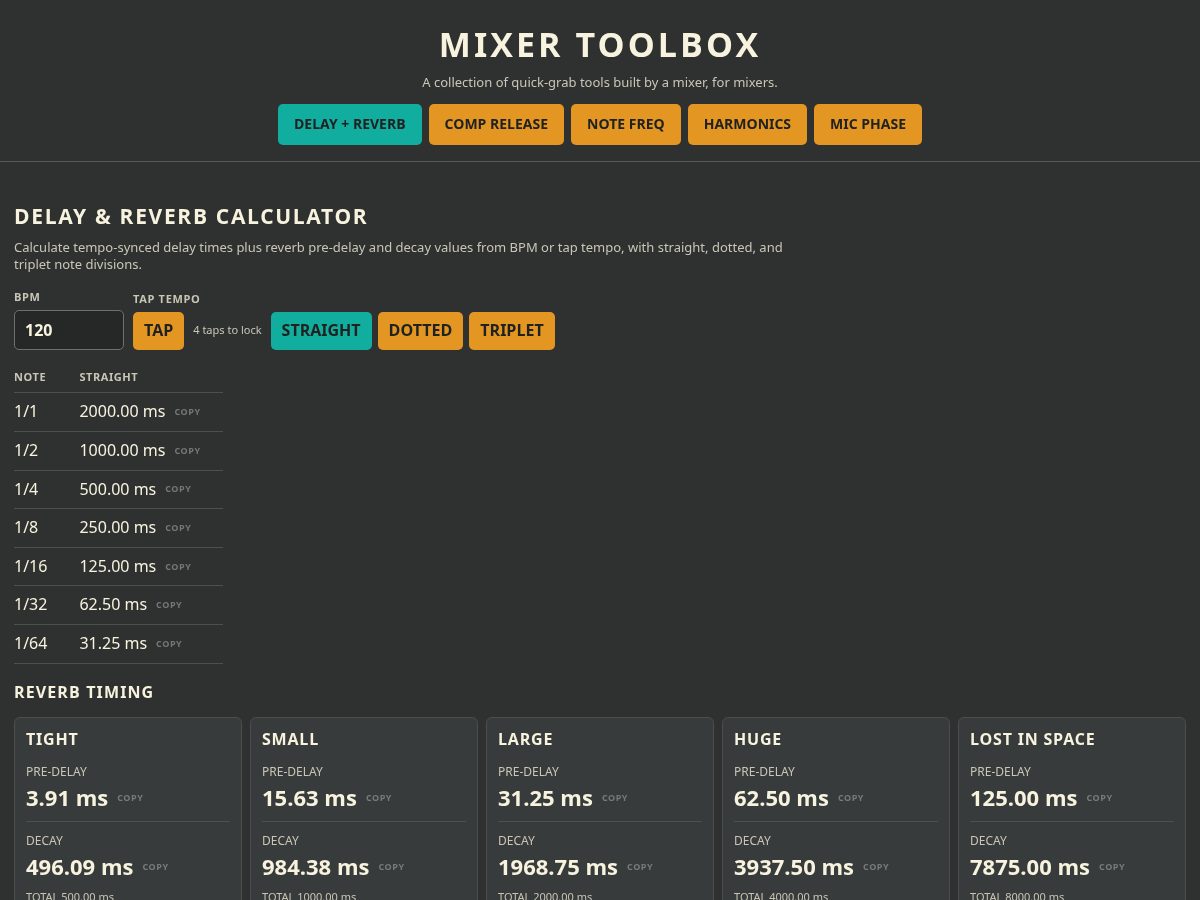Image resolution: width=1200 pixels, height=900 pixels.
Task: Copy the Large decay 1968.75 ms
Action: [640, 867]
